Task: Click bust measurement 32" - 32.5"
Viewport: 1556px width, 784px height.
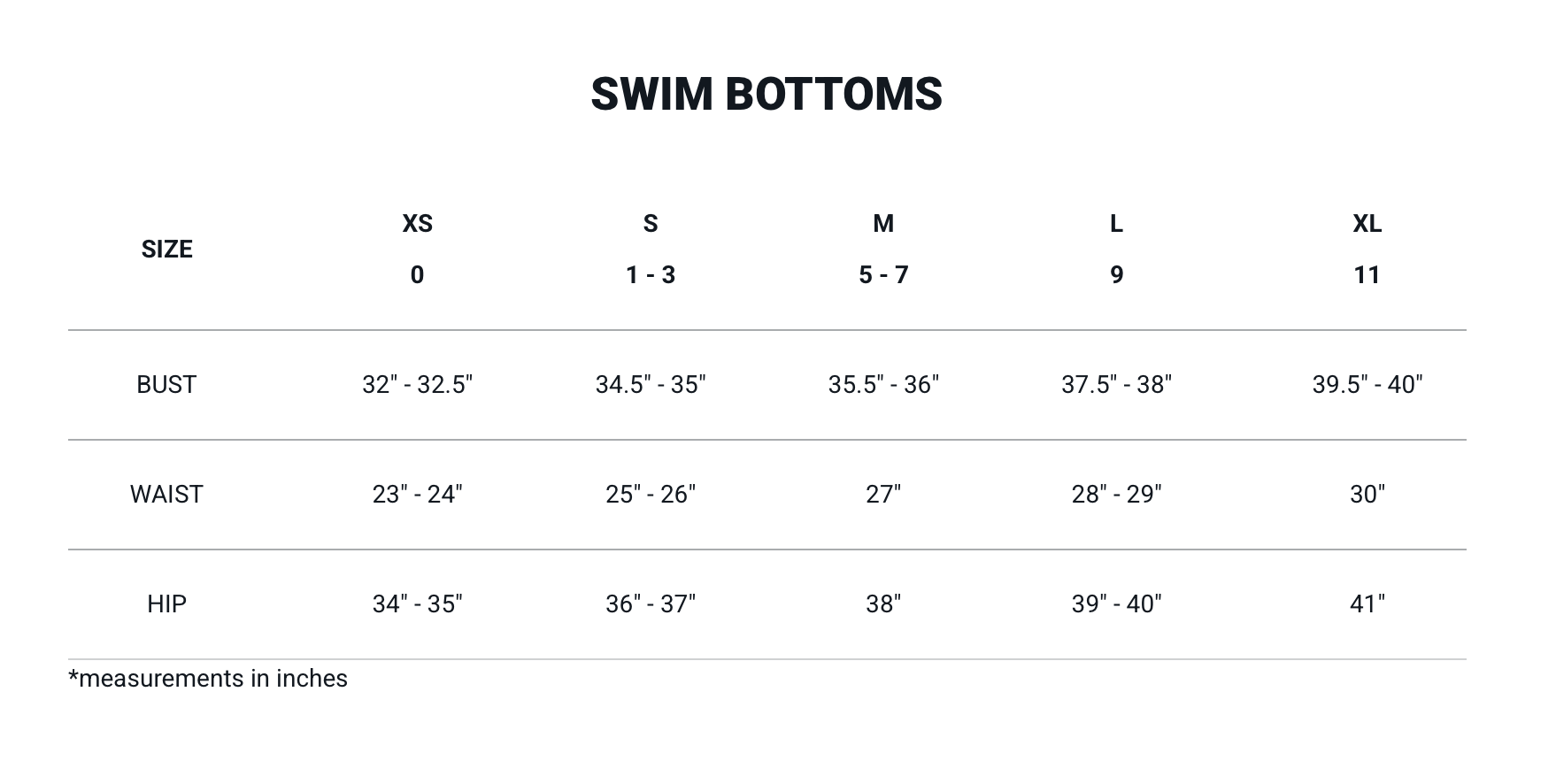Action: [418, 385]
